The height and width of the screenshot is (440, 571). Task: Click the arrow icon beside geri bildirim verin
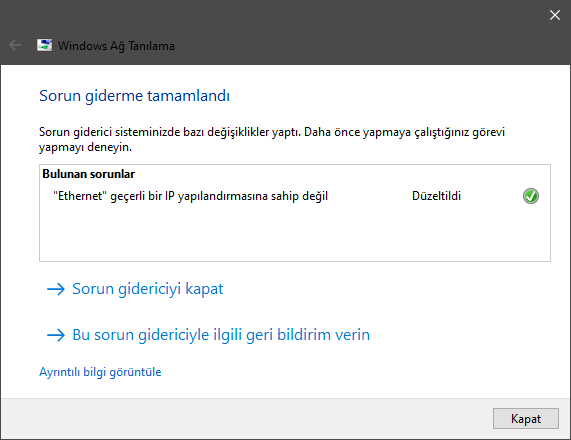pos(56,335)
